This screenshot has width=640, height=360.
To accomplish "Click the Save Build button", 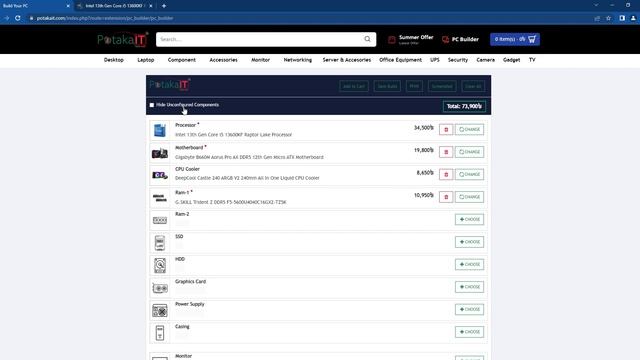I will 387,86.
